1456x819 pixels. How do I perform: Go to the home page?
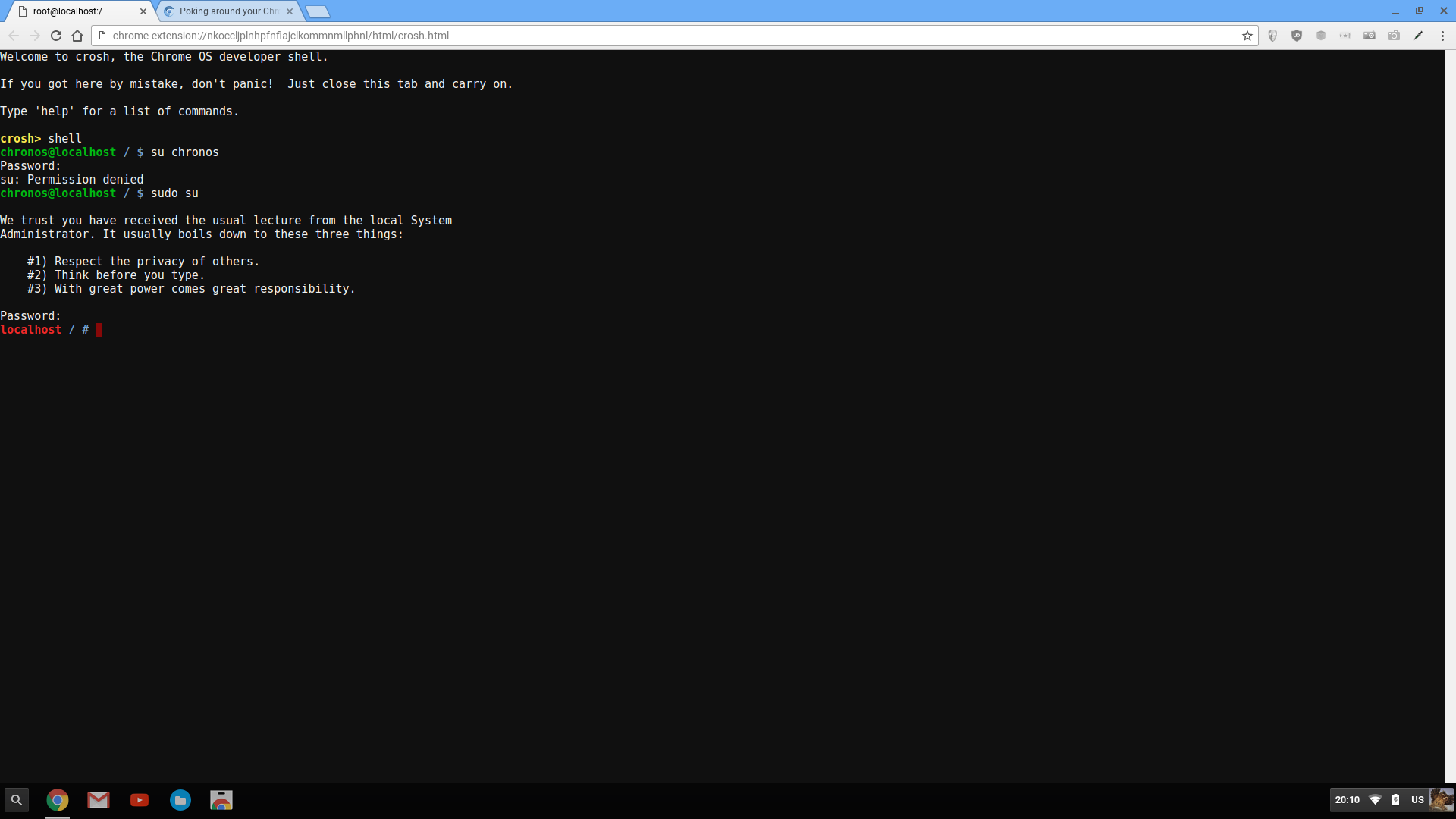tap(77, 36)
